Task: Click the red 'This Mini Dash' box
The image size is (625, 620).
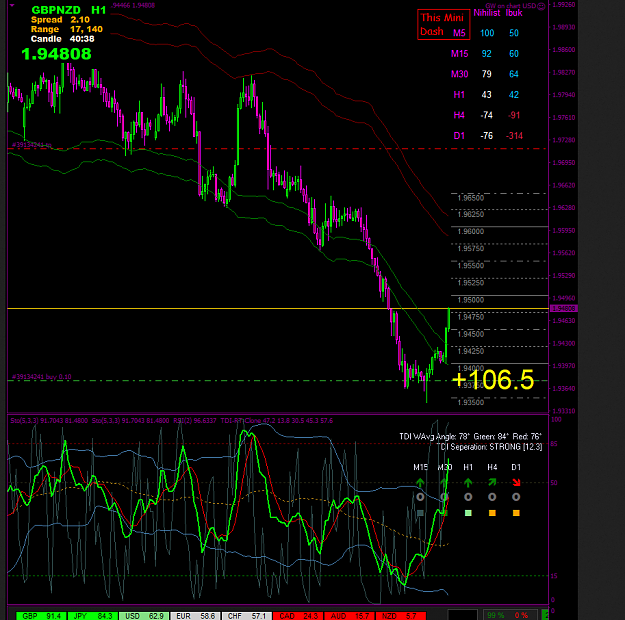Action: click(x=444, y=25)
